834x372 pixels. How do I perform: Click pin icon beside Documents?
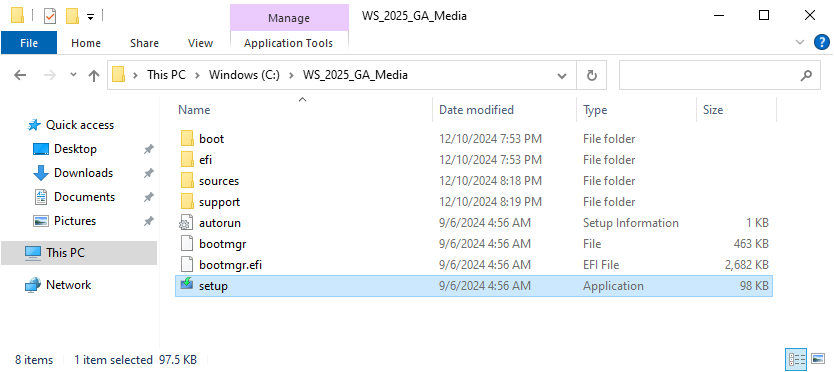tap(149, 197)
